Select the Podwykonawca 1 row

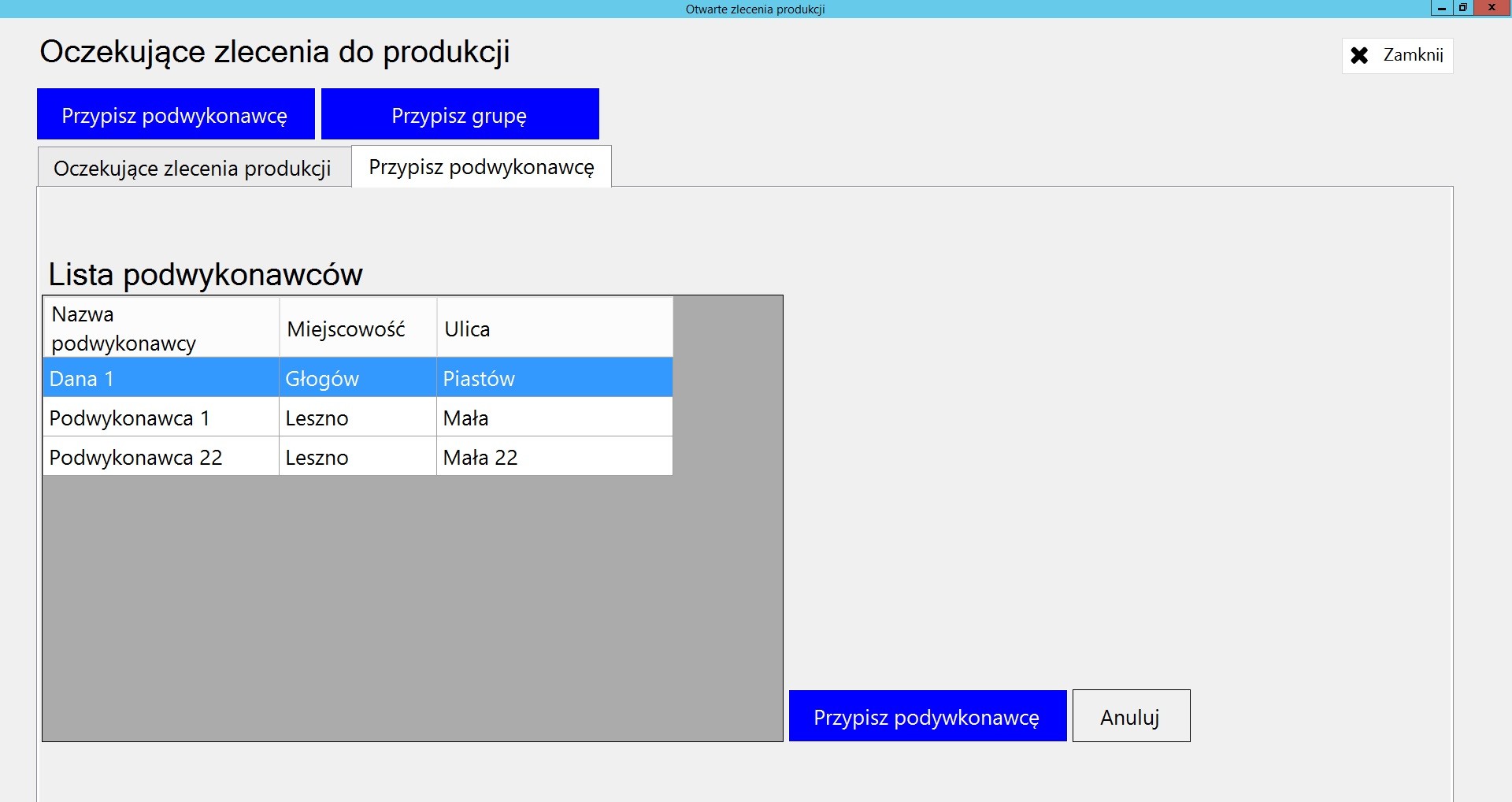[x=358, y=417]
